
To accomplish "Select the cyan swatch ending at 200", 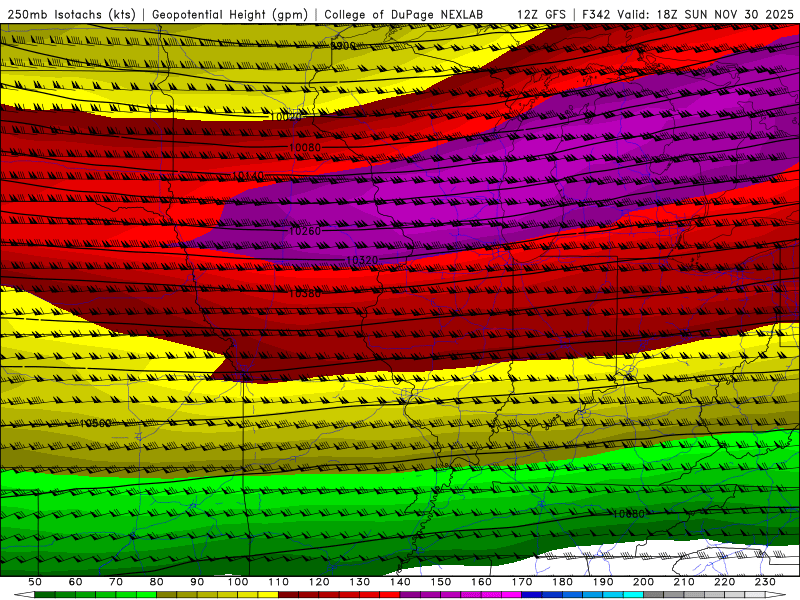I will (633, 595).
